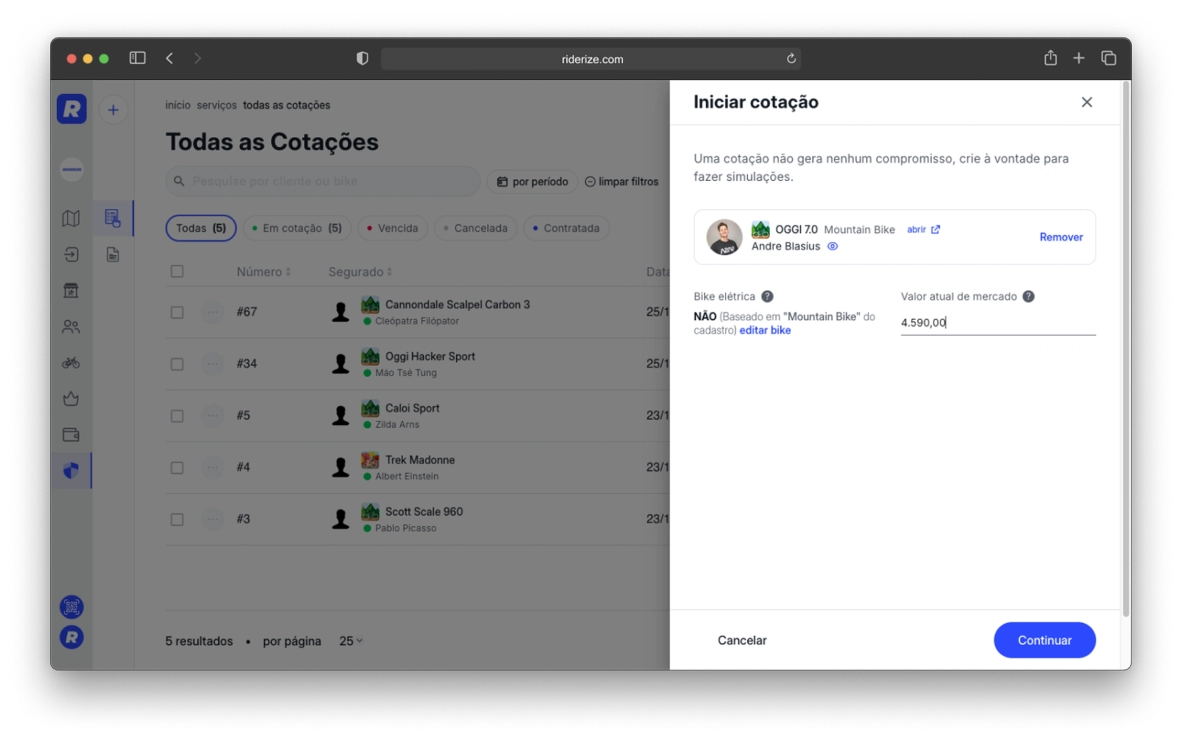Click the Valor atual de mercado field
The height and width of the screenshot is (740, 1180).
pos(997,323)
